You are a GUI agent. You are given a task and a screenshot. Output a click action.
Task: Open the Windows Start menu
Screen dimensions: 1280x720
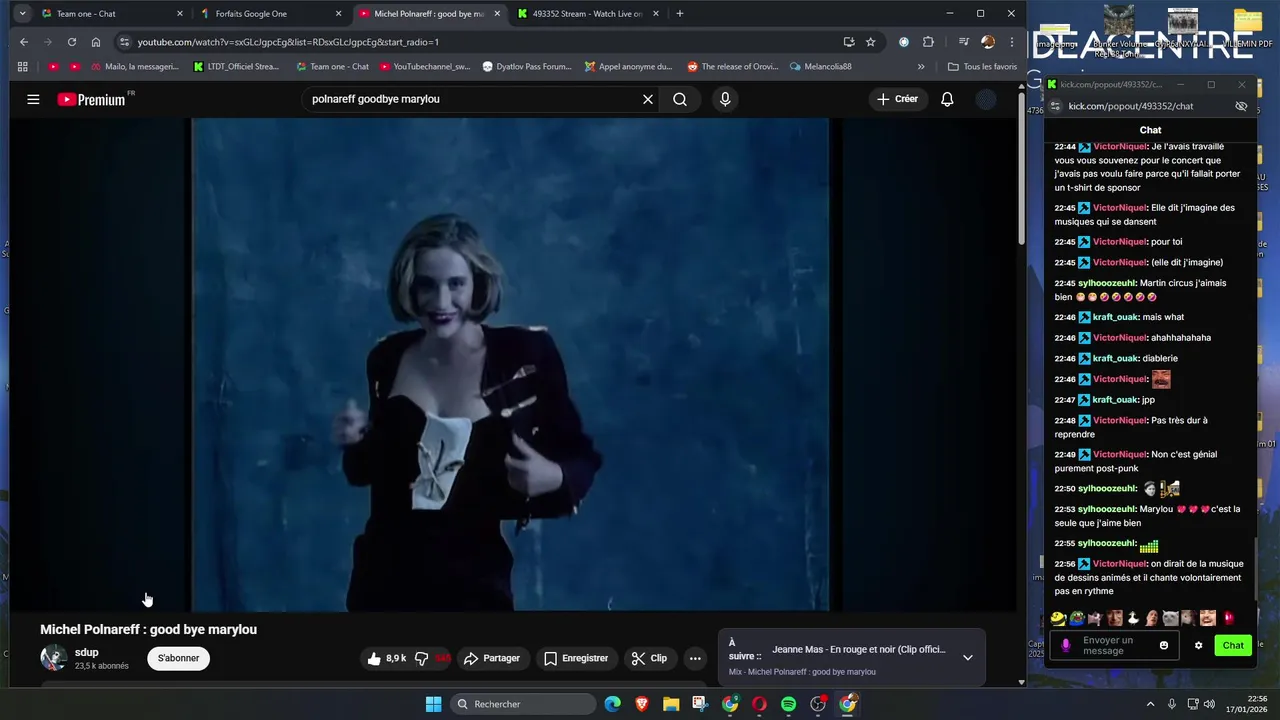coord(433,704)
